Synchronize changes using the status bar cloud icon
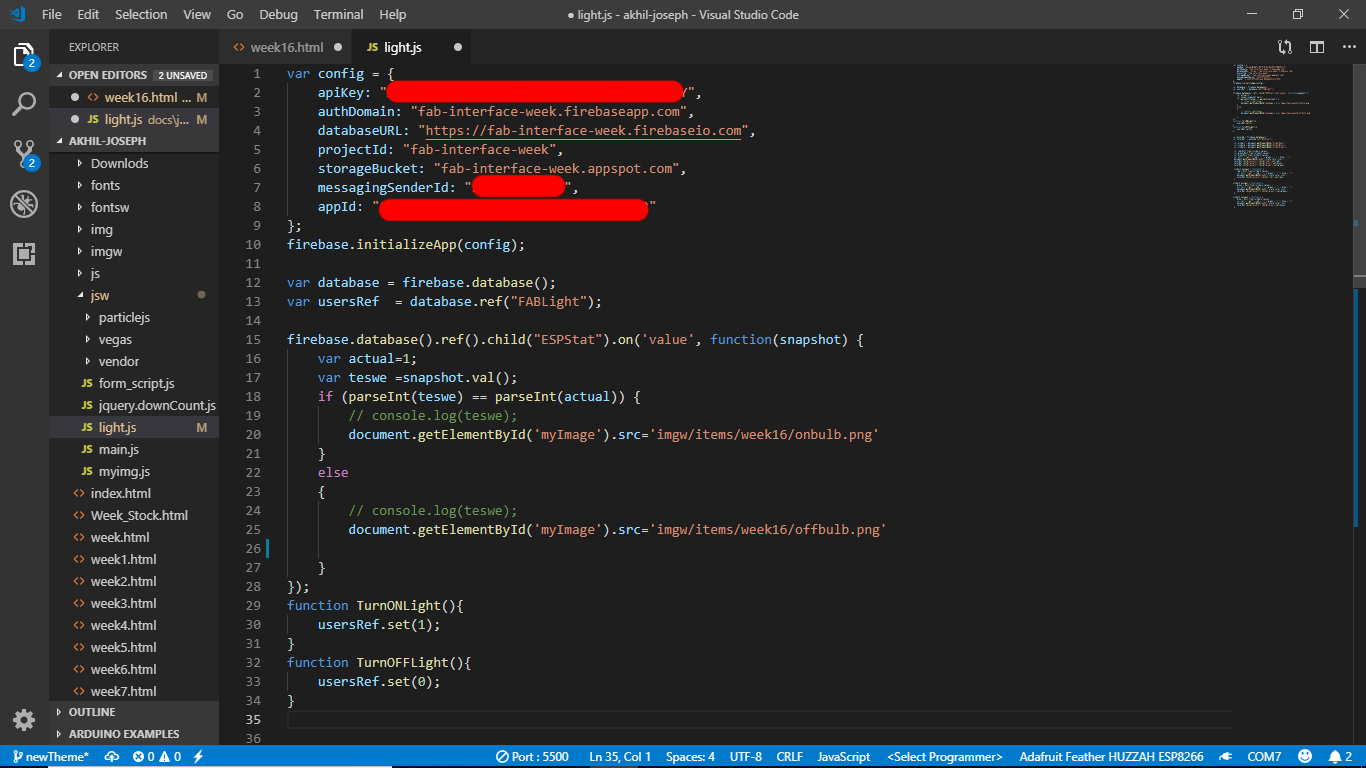Screen dimensions: 1366x768 click(112, 757)
